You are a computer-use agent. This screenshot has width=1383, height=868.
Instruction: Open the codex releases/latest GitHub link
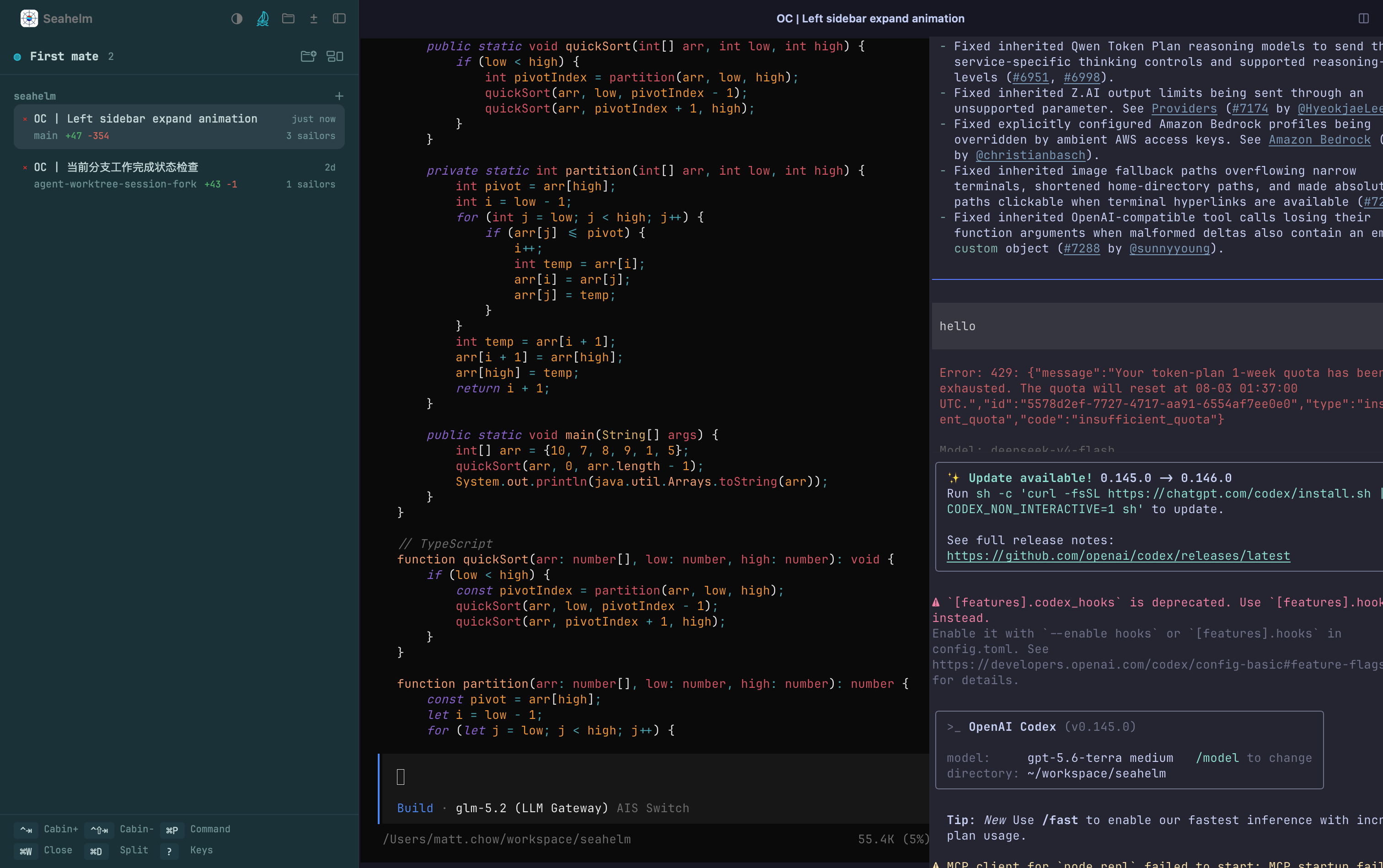(1118, 556)
